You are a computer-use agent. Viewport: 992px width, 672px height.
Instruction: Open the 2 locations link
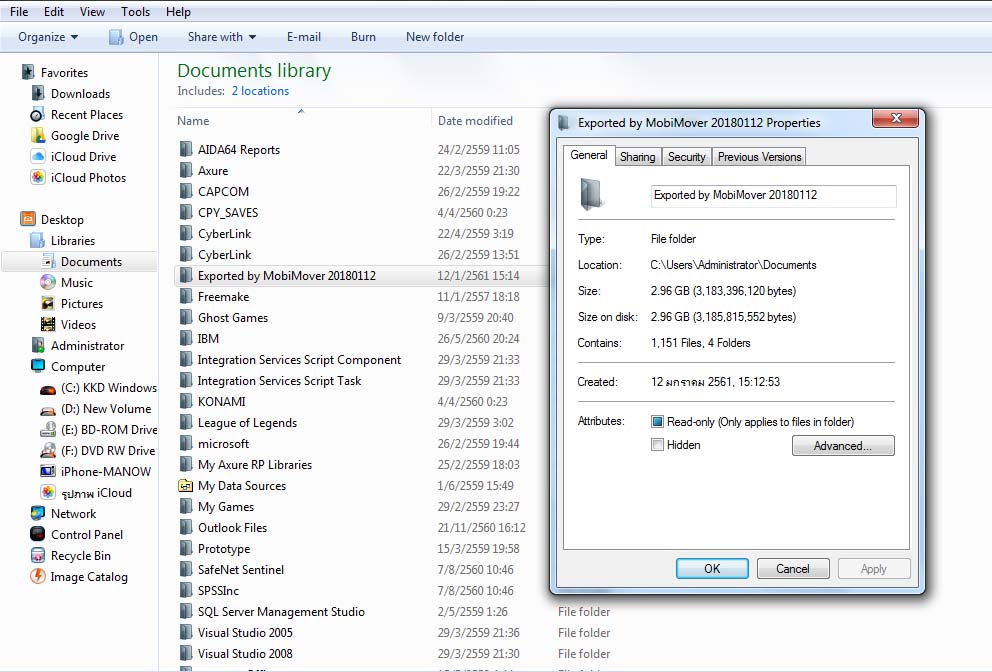pos(260,90)
